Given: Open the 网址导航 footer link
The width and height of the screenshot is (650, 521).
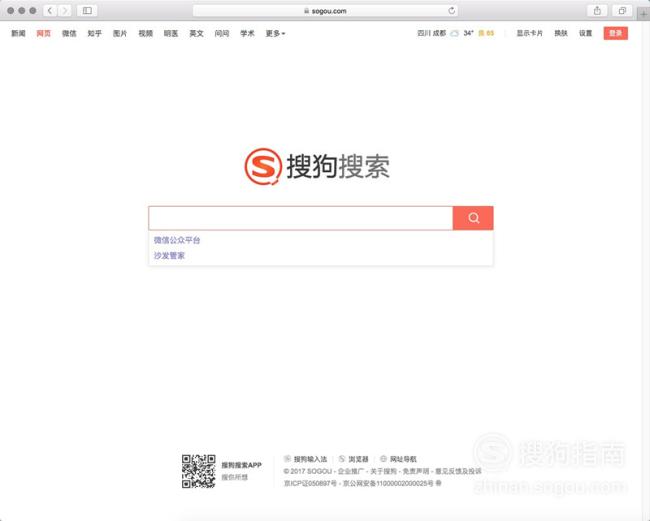Looking at the screenshot, I should [403, 459].
